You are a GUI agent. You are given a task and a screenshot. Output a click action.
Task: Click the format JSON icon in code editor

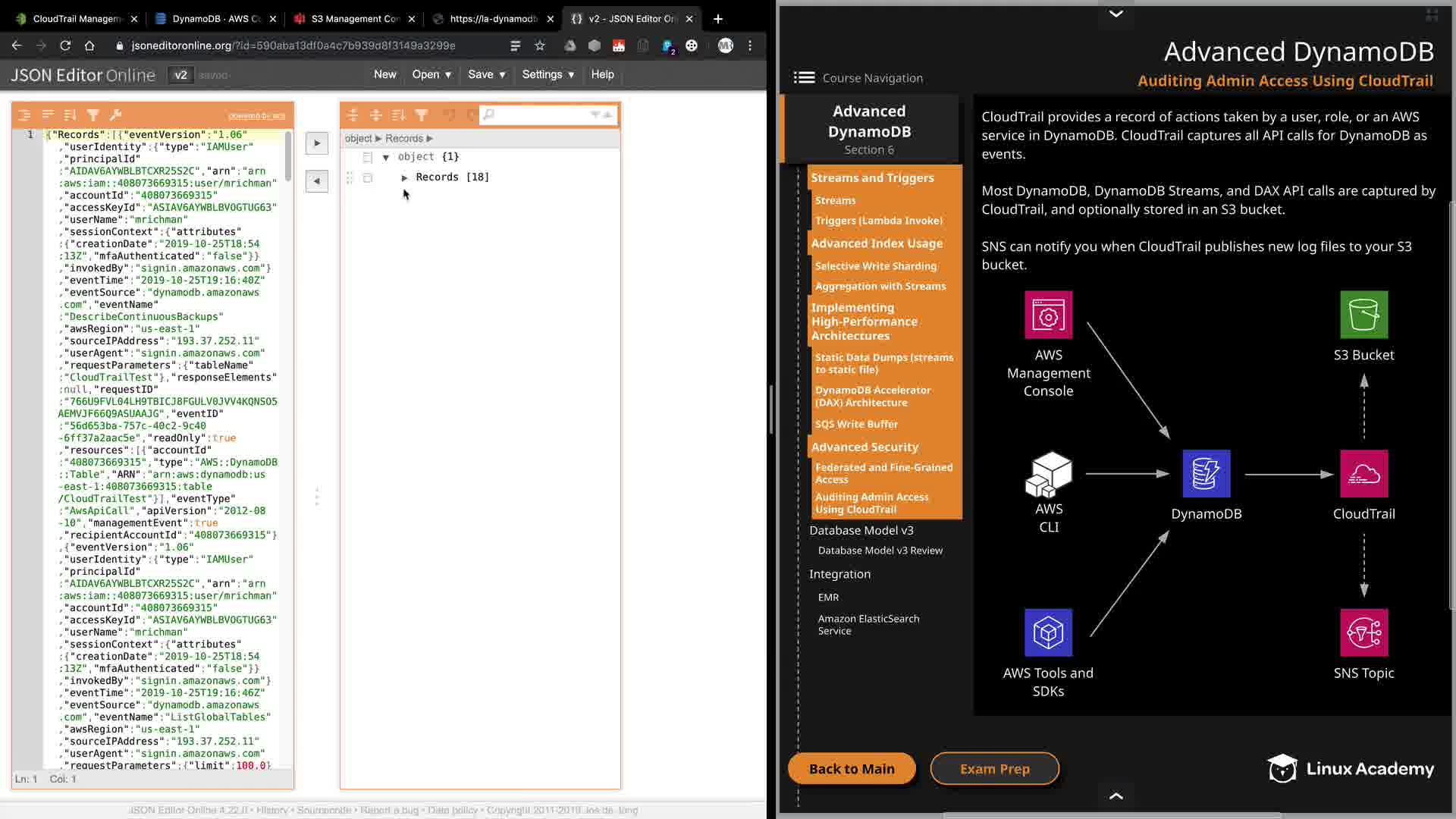coord(24,115)
